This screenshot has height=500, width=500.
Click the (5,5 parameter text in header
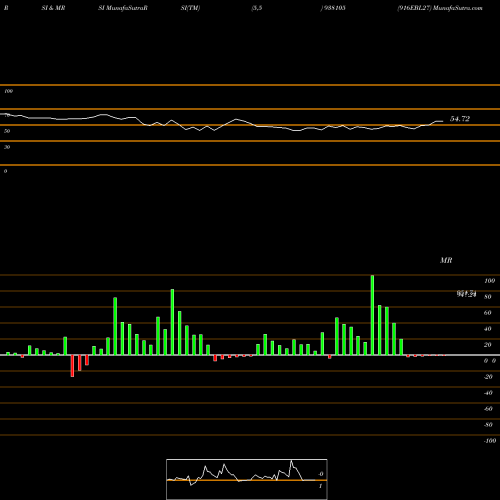pos(257,8)
